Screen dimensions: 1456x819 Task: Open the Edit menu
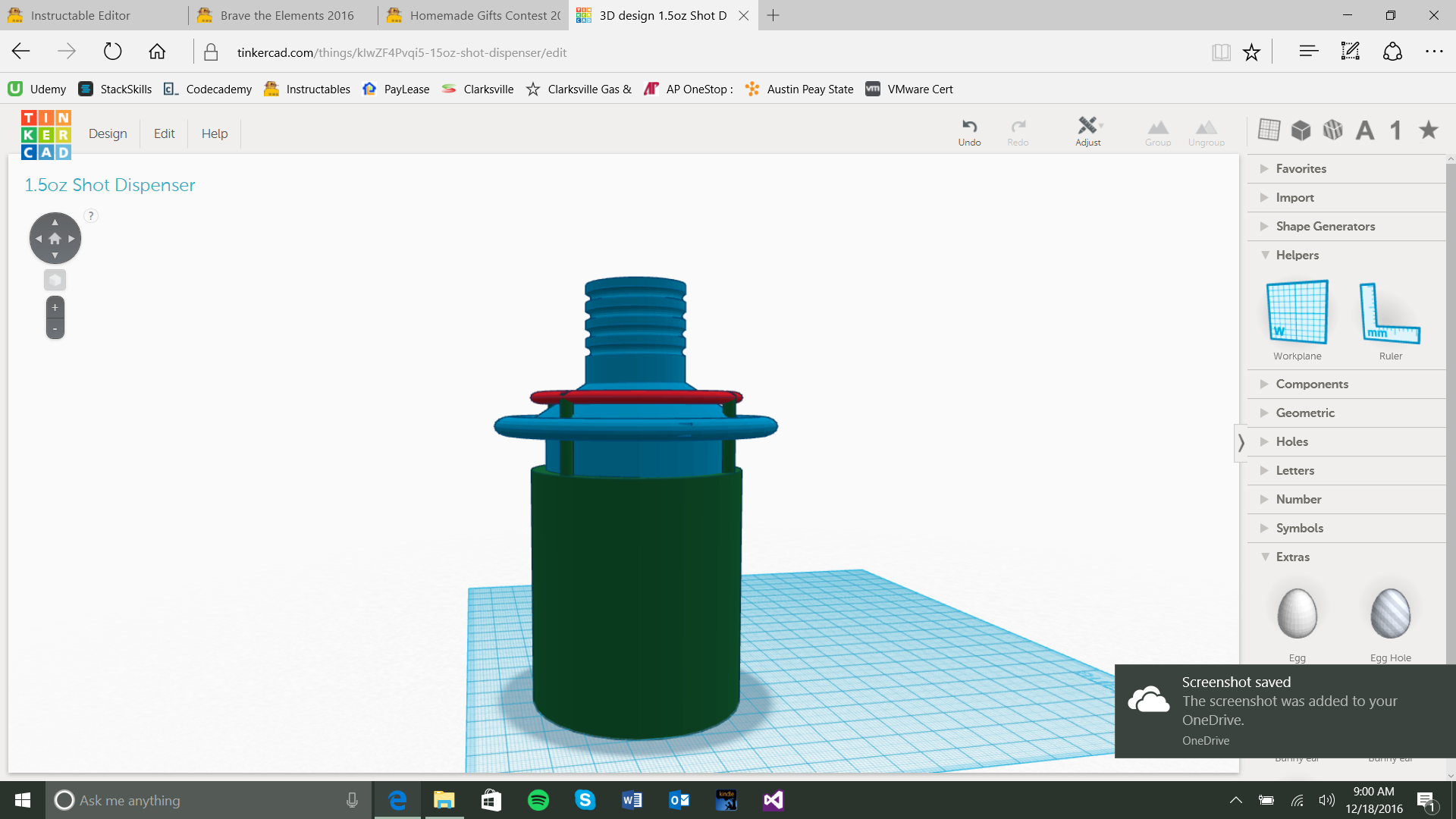164,133
